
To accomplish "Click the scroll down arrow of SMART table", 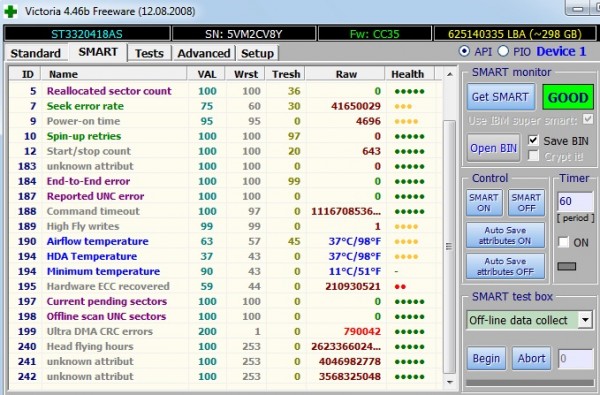I will pyautogui.click(x=450, y=382).
